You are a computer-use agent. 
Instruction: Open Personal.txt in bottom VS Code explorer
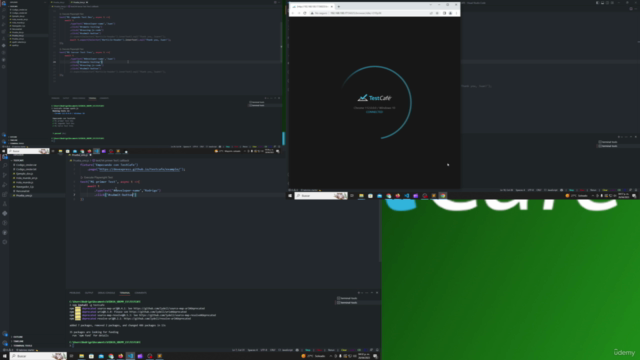(22, 191)
